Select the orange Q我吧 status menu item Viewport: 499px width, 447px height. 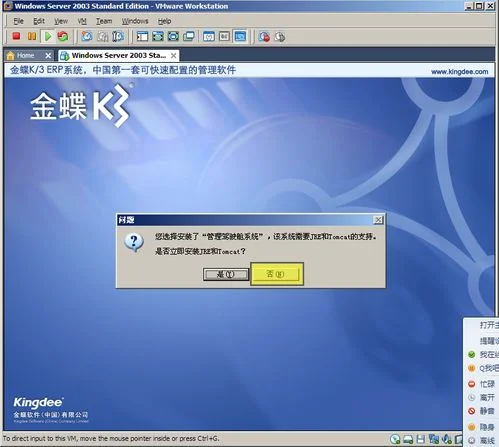click(x=482, y=368)
